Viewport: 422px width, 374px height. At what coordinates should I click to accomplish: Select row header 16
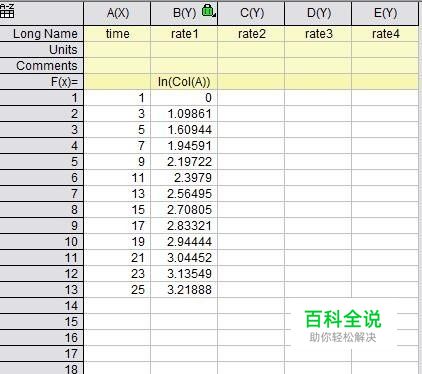(x=41, y=338)
